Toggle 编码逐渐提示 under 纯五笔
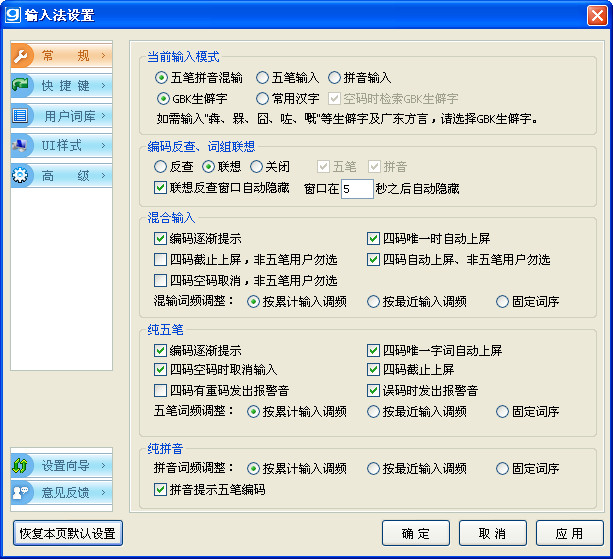This screenshot has width=613, height=559. click(198, 351)
